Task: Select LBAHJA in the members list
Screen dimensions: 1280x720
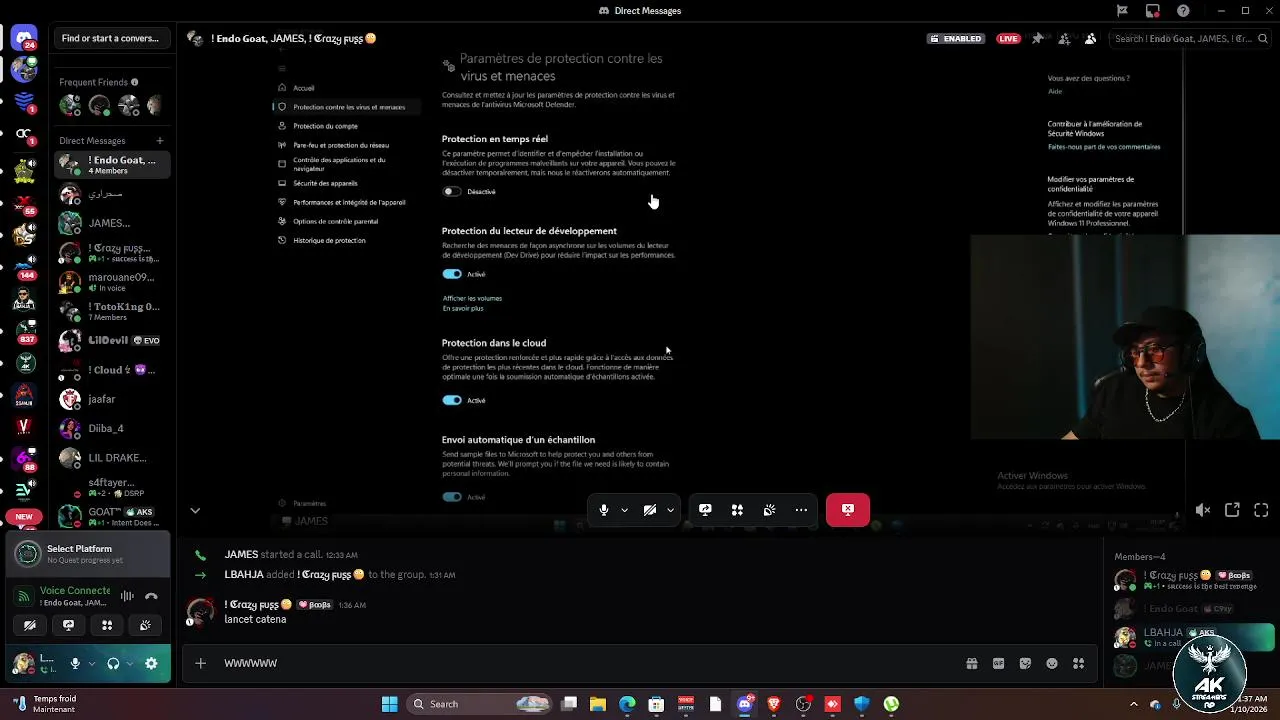Action: click(1192, 636)
